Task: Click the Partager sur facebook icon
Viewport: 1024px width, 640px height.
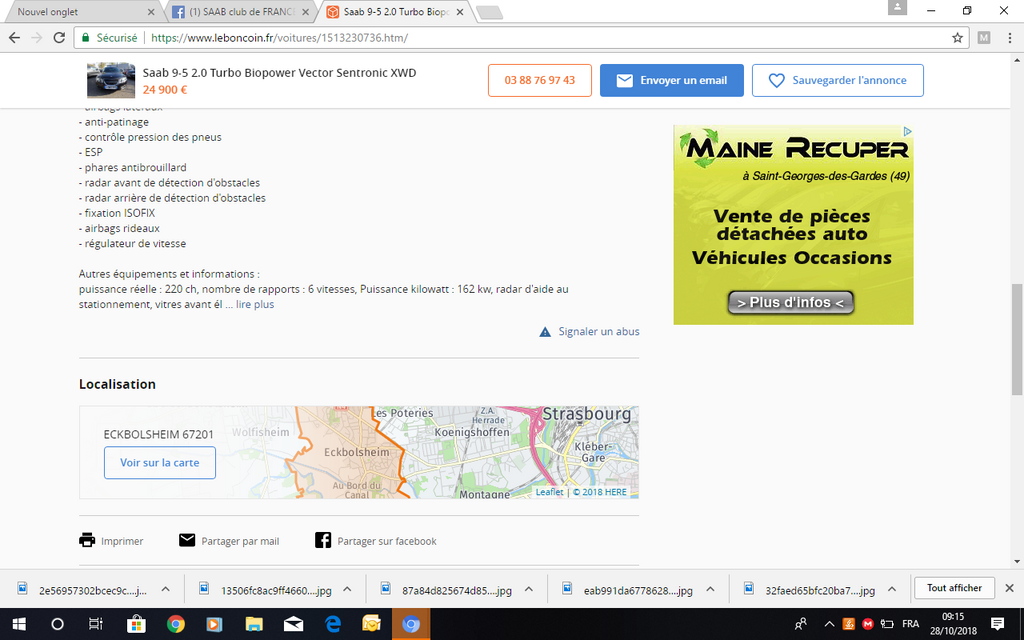Action: tap(323, 540)
